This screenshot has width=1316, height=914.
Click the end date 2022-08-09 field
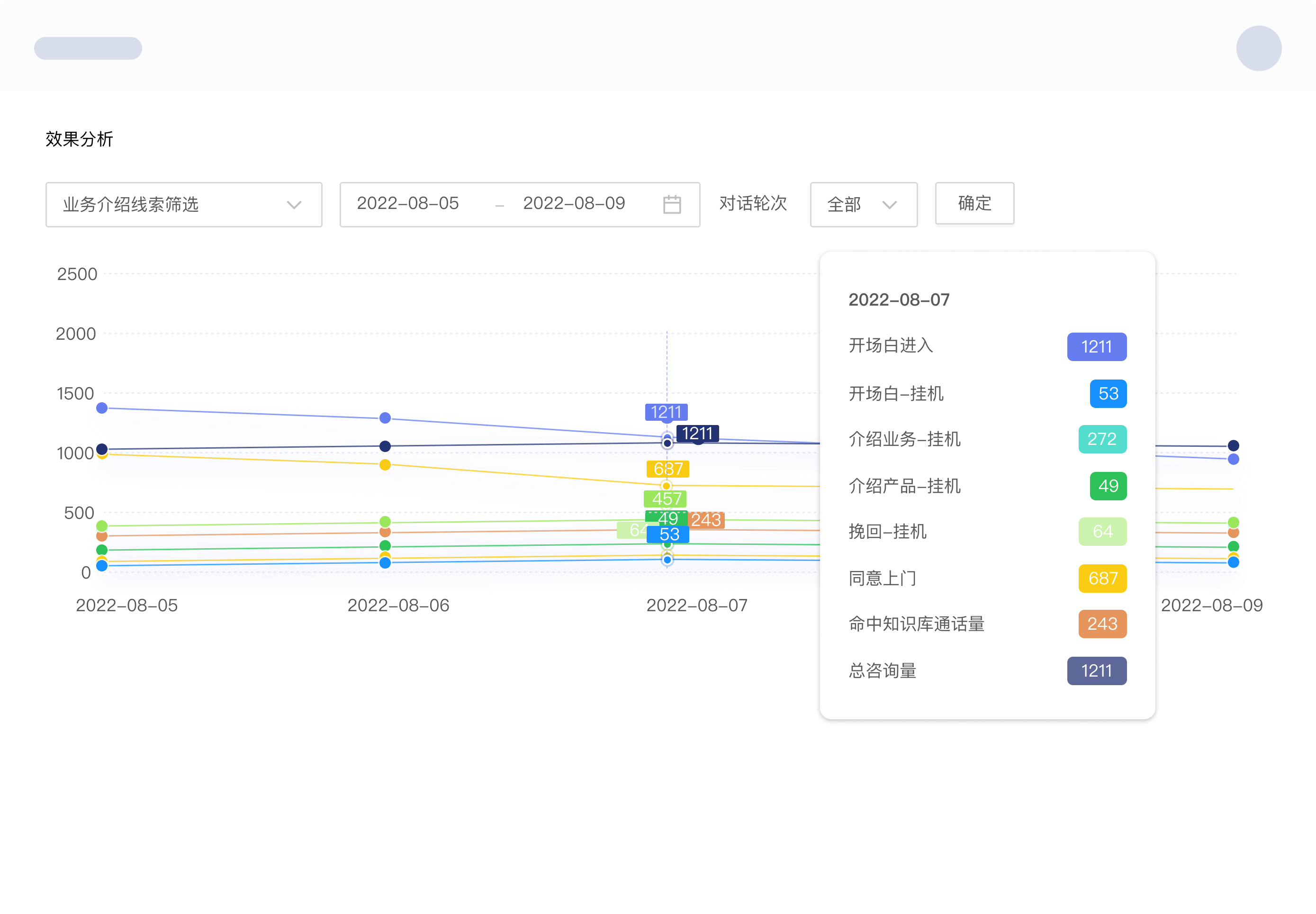coord(574,204)
